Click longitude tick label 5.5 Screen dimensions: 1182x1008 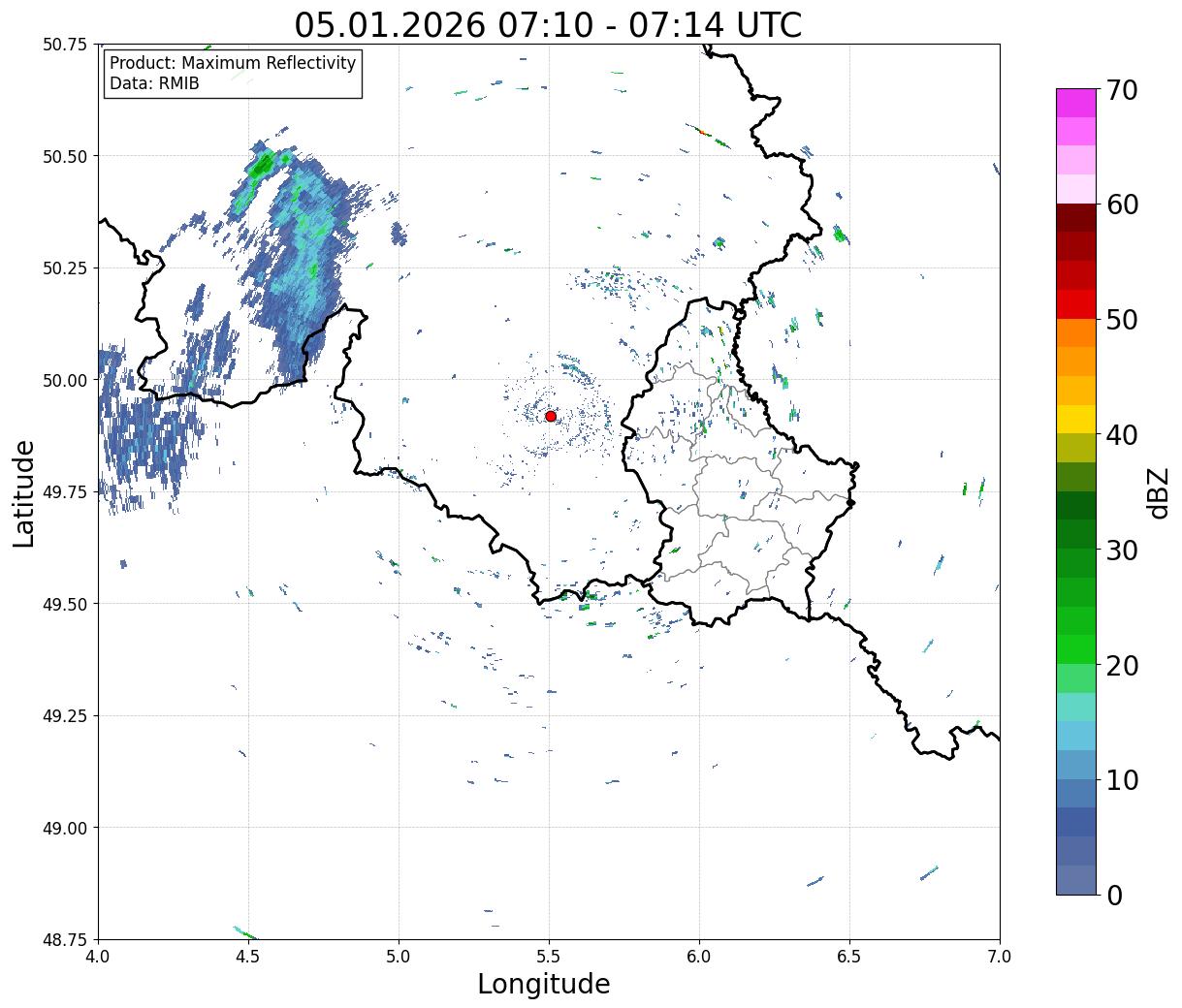coord(549,957)
